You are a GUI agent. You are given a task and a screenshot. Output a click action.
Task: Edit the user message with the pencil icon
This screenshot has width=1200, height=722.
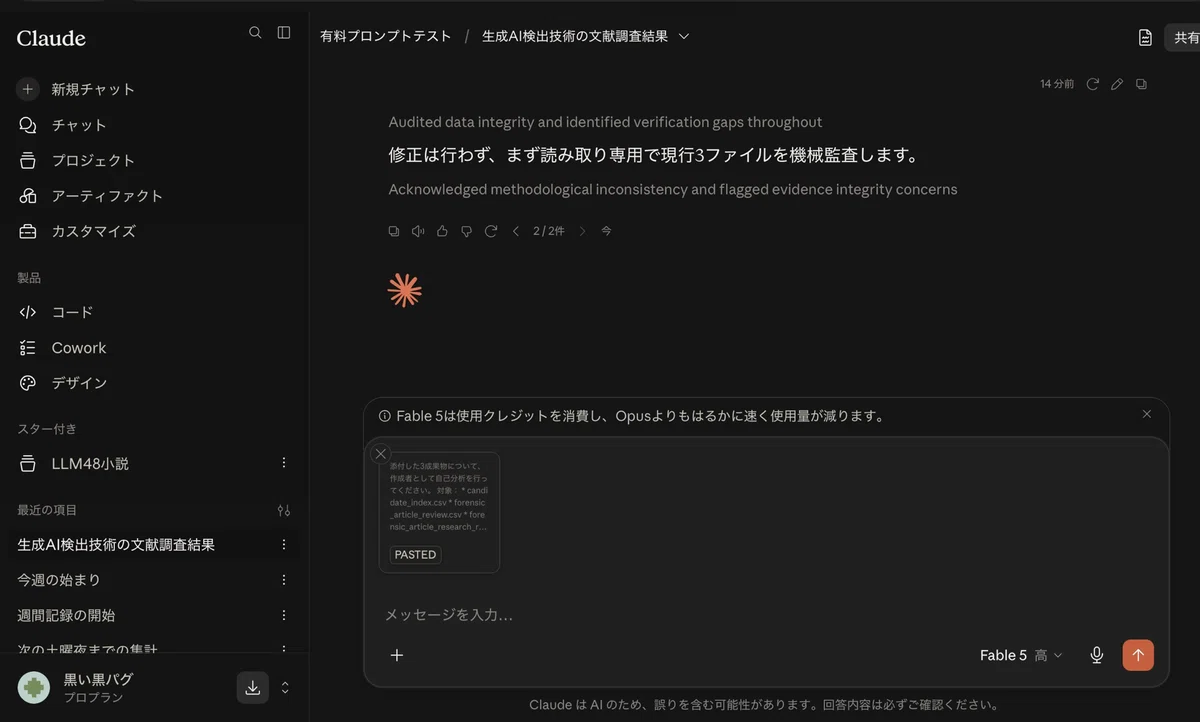[x=1117, y=84]
